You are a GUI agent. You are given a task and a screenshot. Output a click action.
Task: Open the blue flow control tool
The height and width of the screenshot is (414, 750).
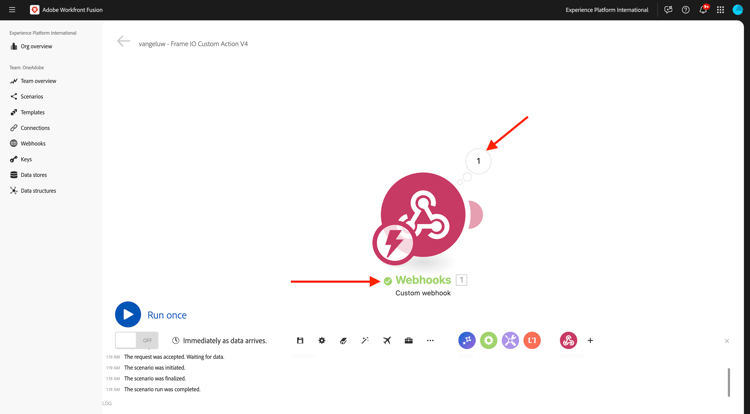tap(467, 340)
